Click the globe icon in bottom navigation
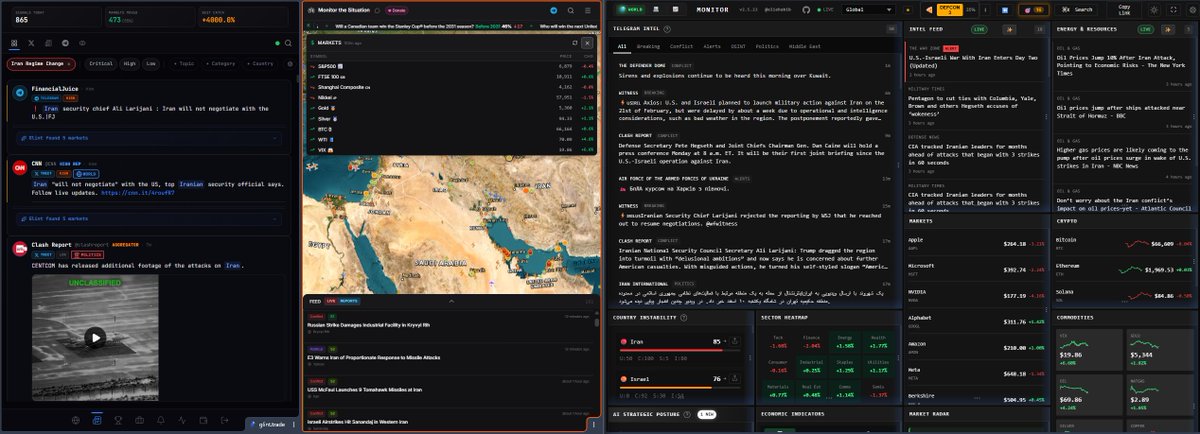 [75, 420]
